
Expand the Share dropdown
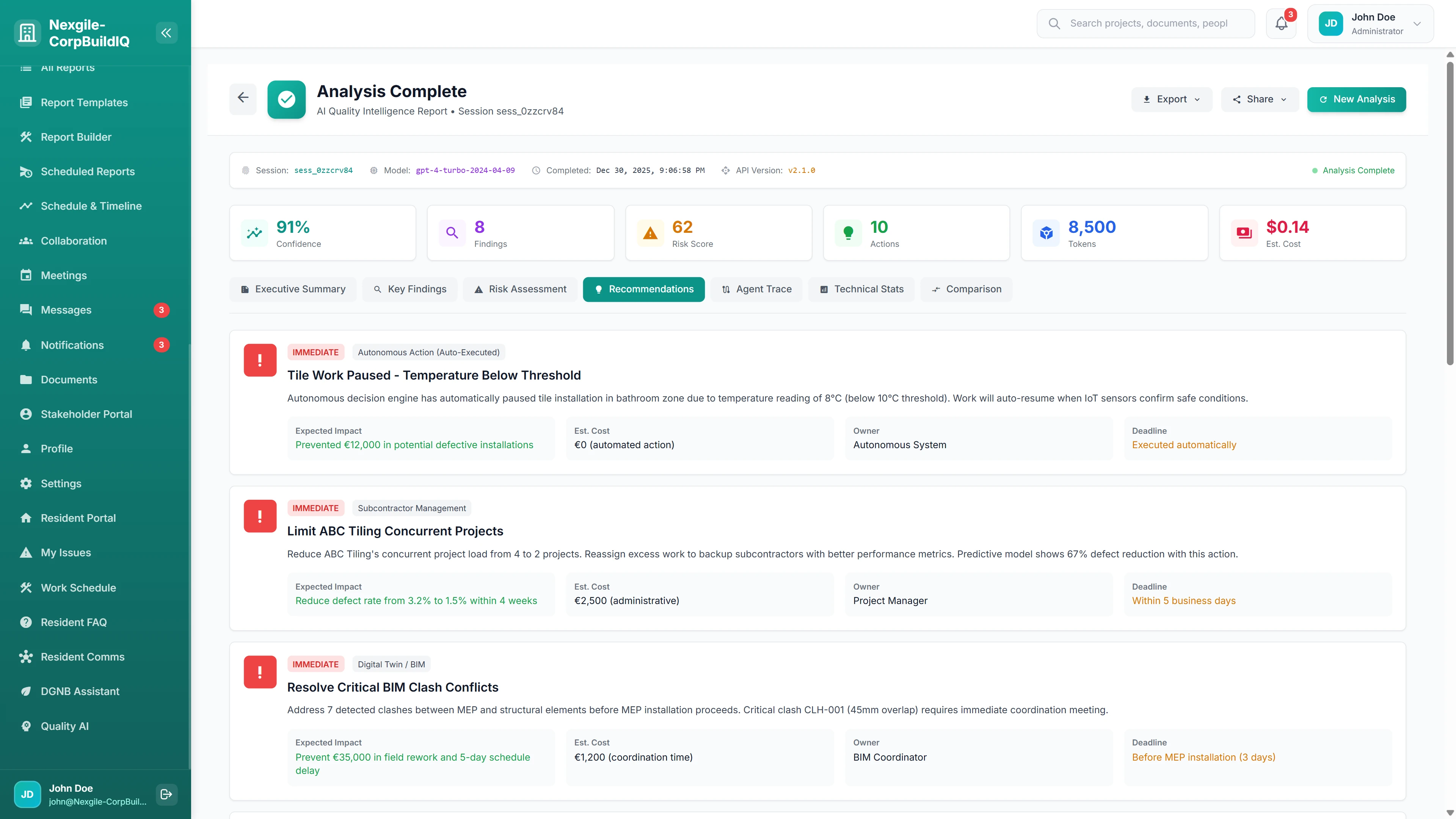point(1259,99)
